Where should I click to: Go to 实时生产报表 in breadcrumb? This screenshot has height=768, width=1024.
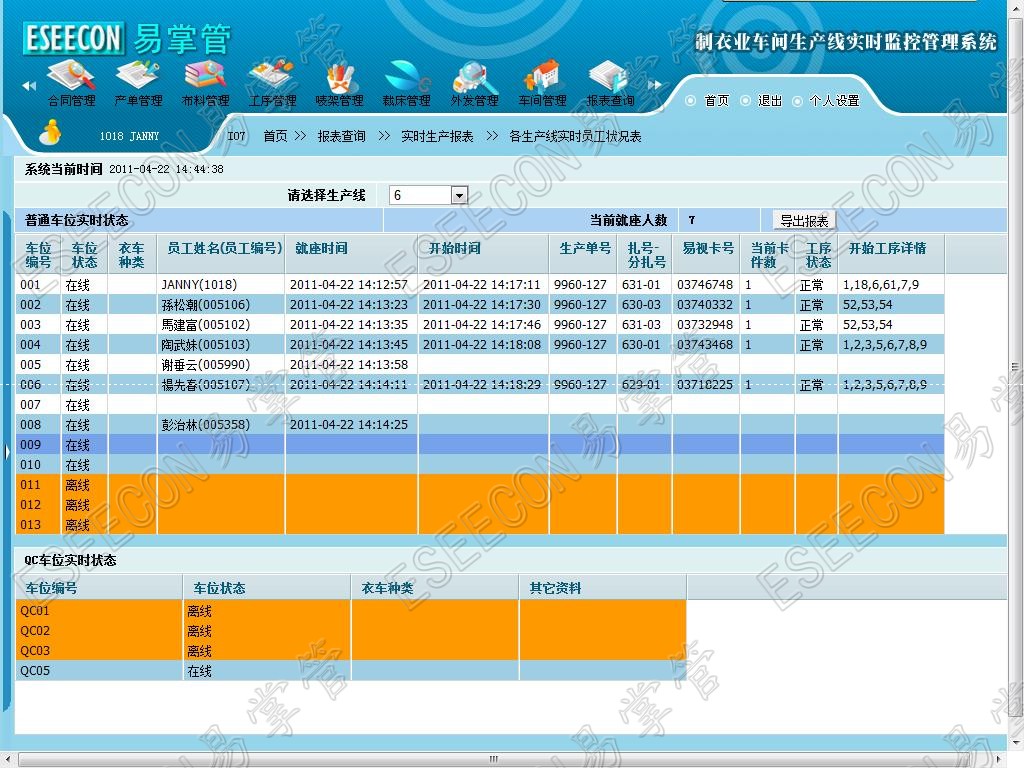coord(437,136)
